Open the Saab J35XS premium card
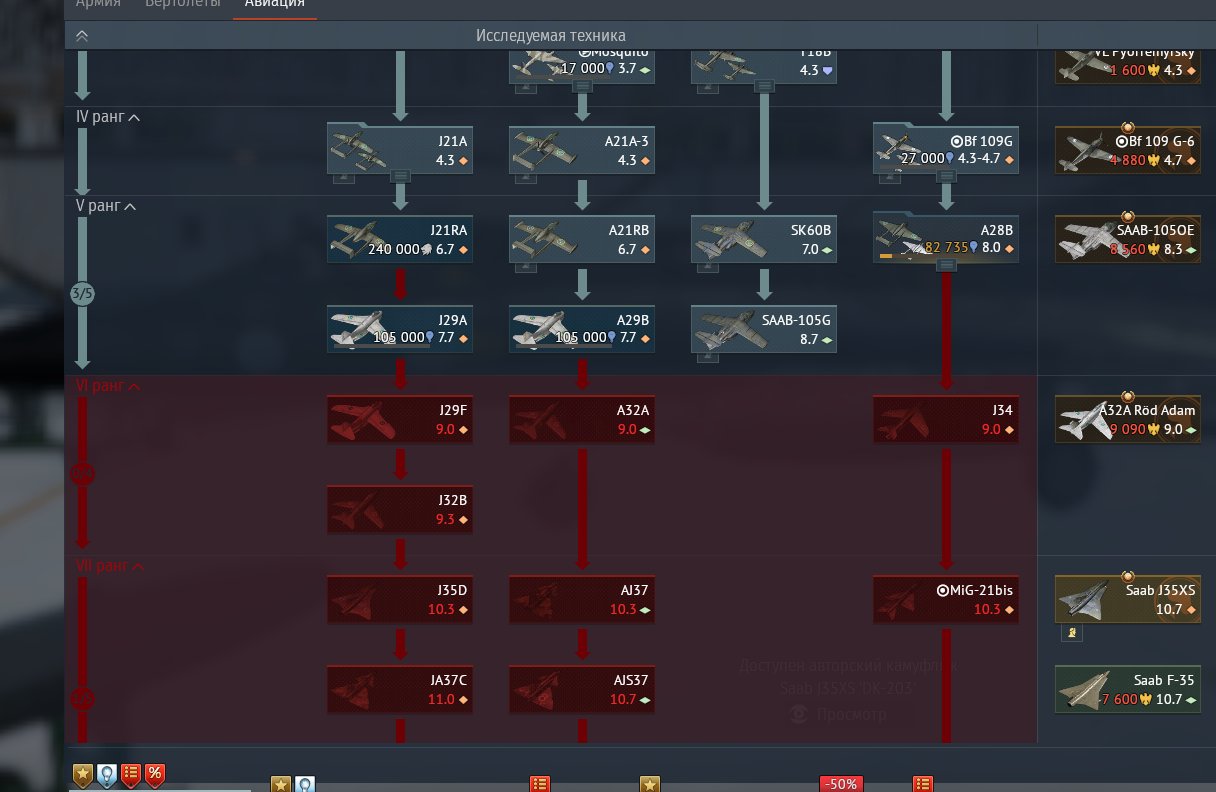The height and width of the screenshot is (792, 1216). 1128,598
